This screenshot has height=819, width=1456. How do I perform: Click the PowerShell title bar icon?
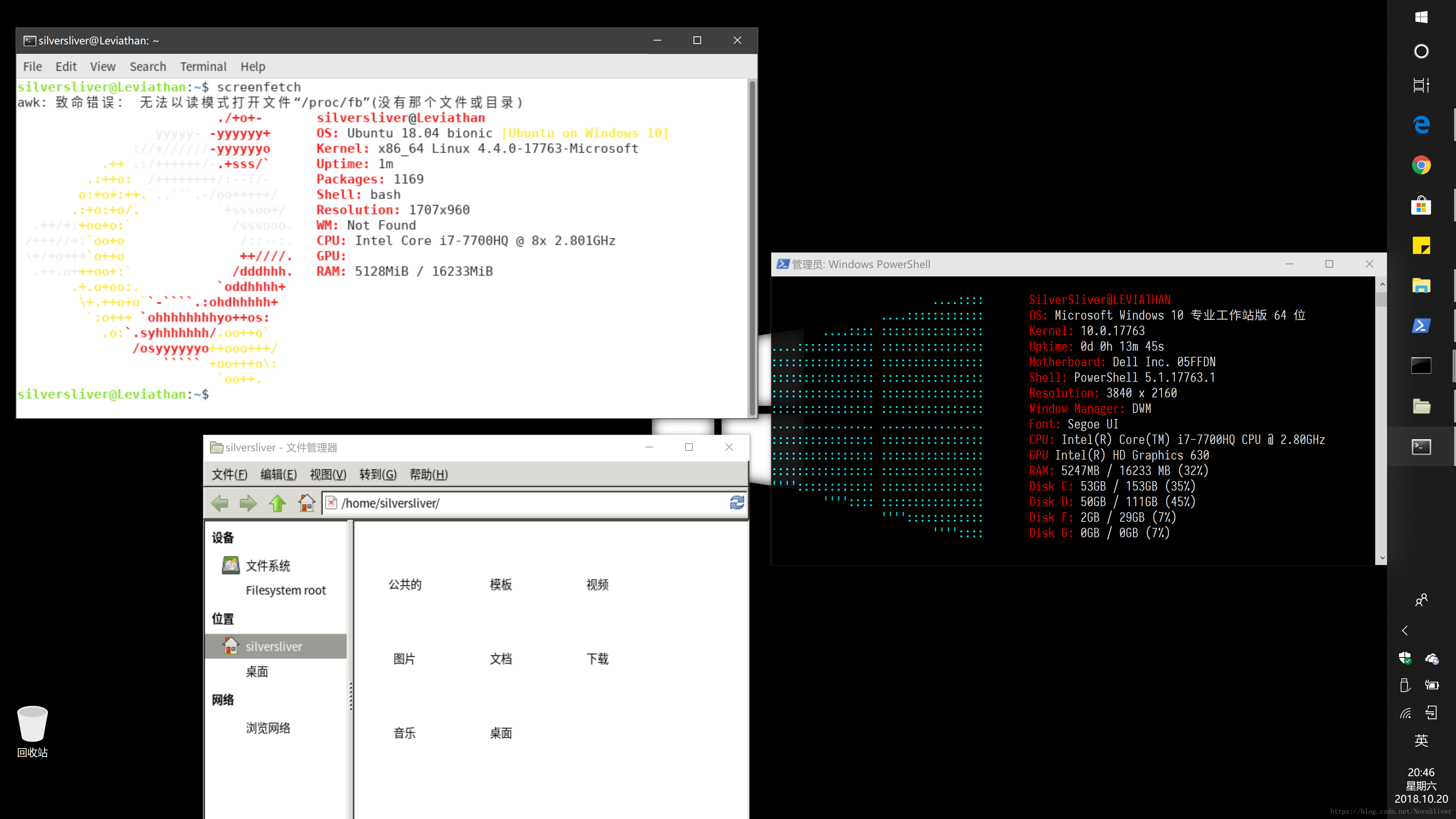click(783, 264)
